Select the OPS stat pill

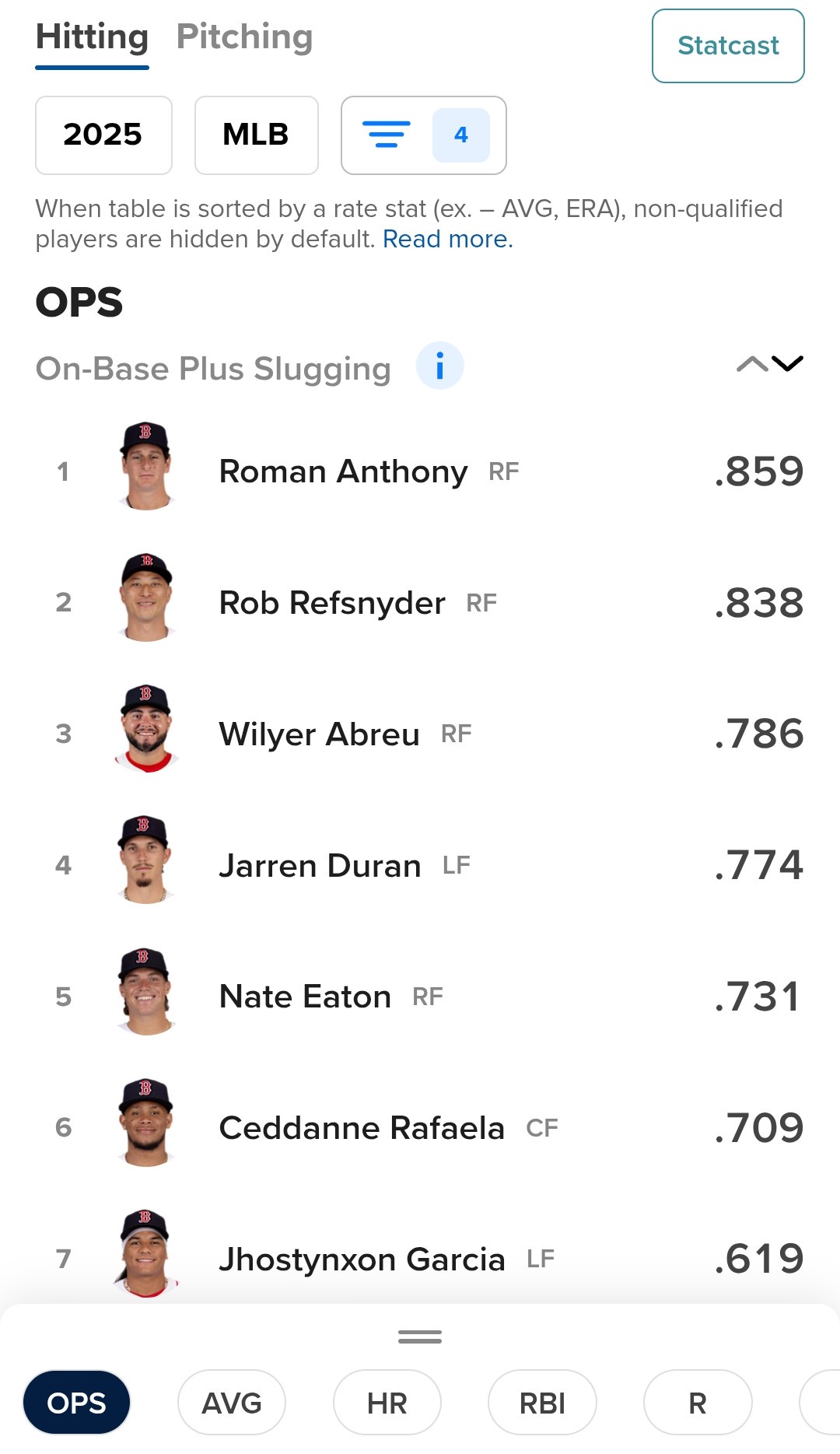click(76, 1403)
